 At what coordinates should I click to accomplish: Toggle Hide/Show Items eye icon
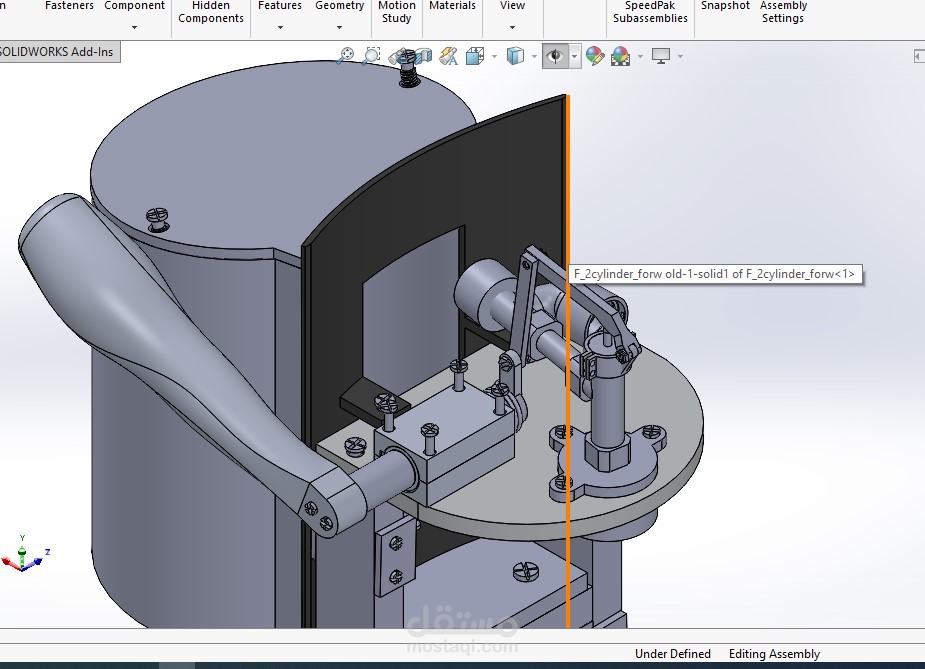click(x=555, y=56)
